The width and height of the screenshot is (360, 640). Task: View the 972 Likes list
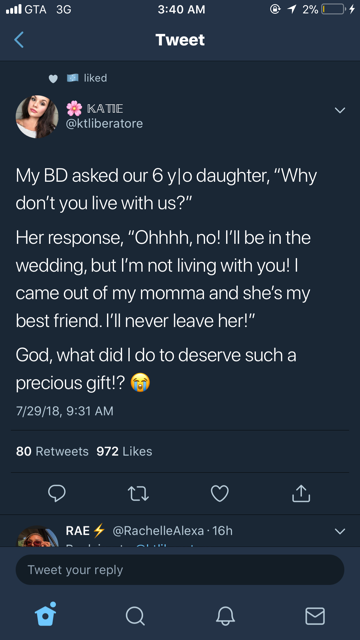[x=124, y=451]
